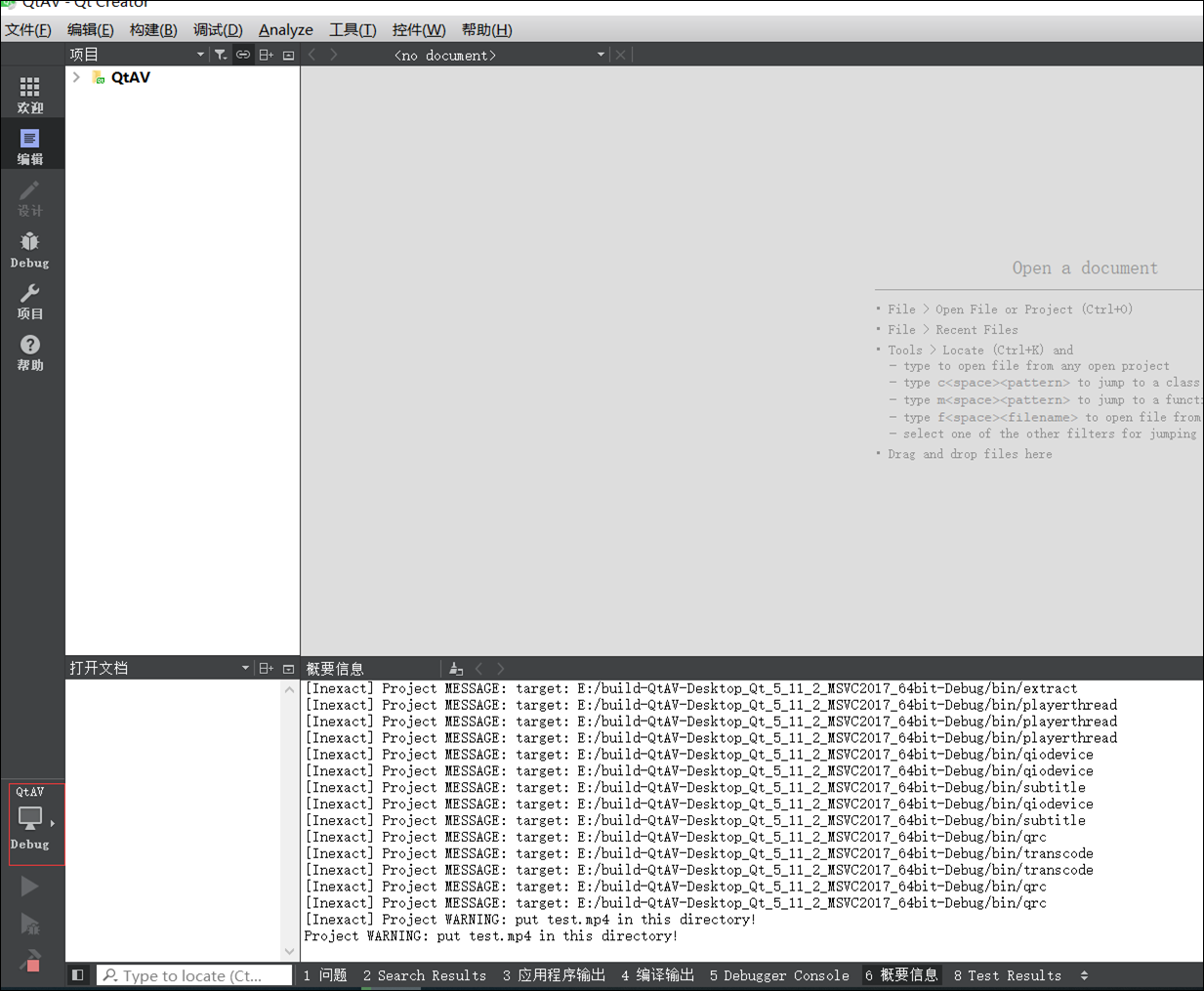The width and height of the screenshot is (1204, 991).
Task: Open the 帮助(H) Help menu
Action: pyautogui.click(x=486, y=29)
